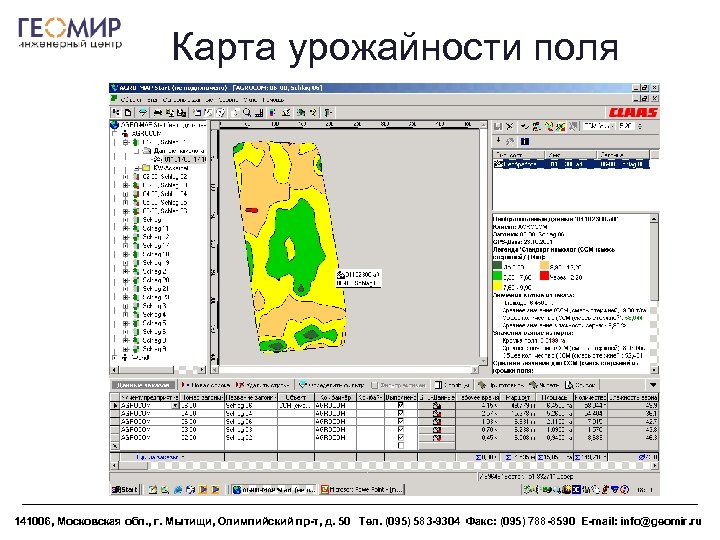The height and width of the screenshot is (540, 720).
Task: Tick the empty checkbox in the new blank table row
Action: [x=400, y=445]
